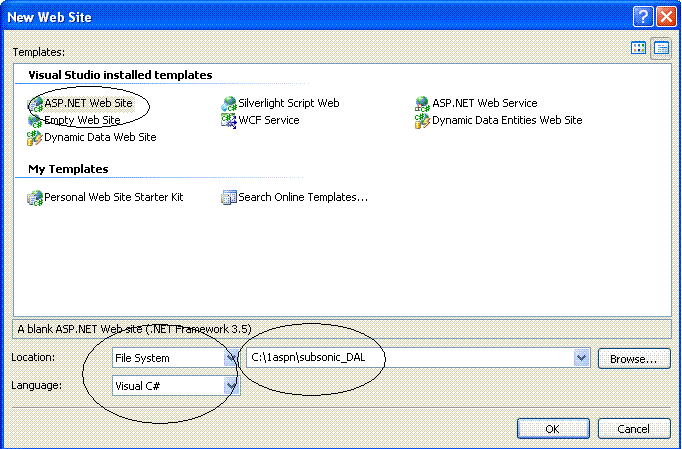Click the Silverlight Script Web label
Screen dimensions: 682x449
pos(289,104)
